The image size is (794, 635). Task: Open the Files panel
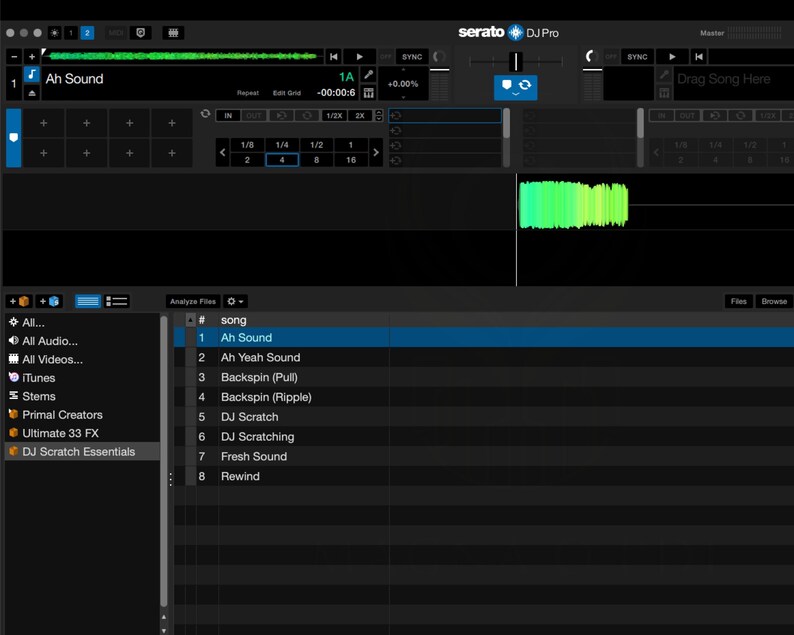point(738,301)
